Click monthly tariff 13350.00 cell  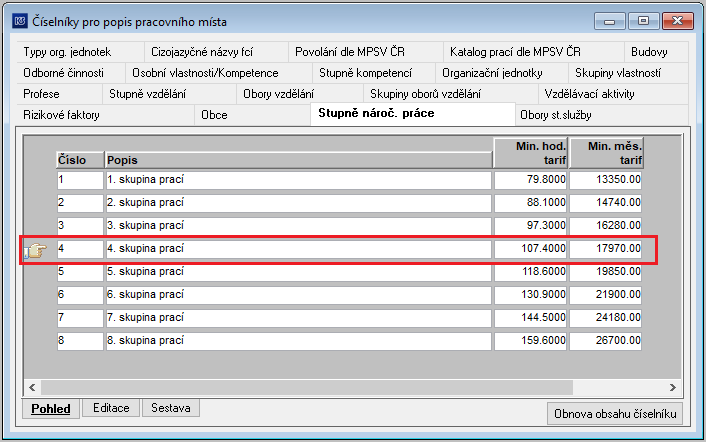[606, 180]
